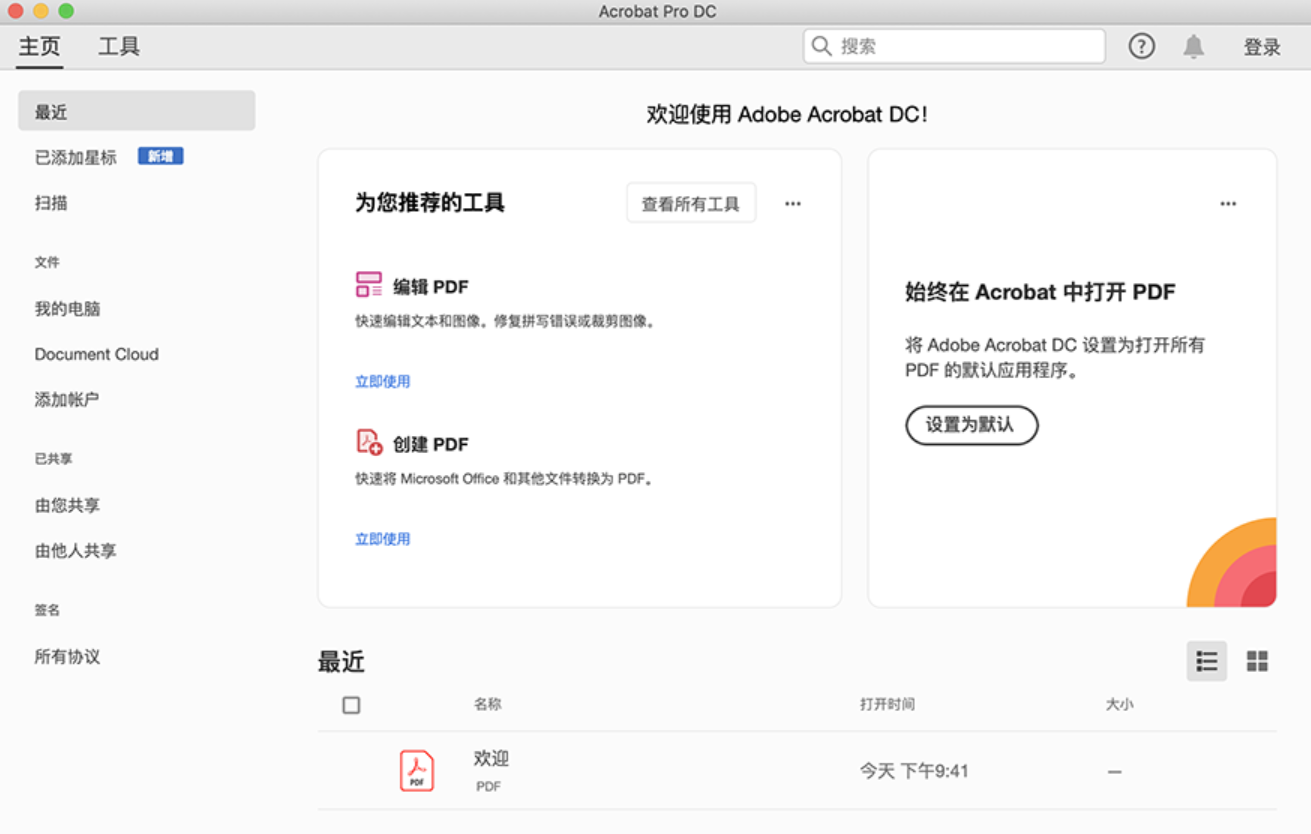Sort recent files by 打开时间 column header

887,704
